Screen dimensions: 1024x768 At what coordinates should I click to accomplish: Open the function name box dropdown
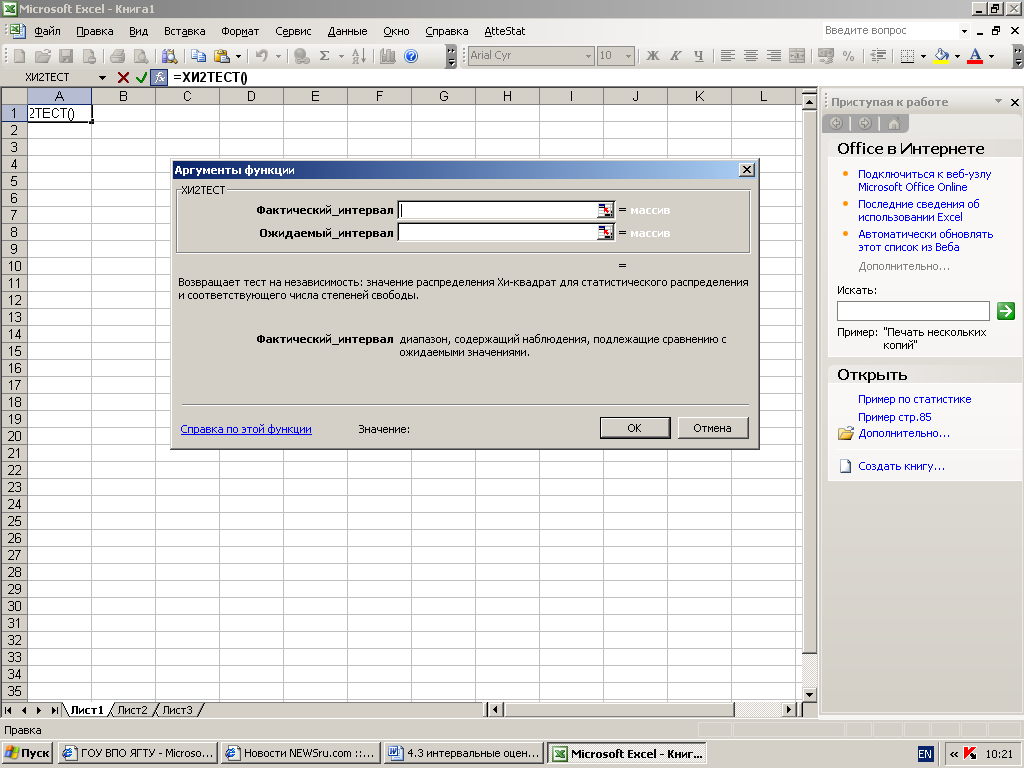click(103, 78)
